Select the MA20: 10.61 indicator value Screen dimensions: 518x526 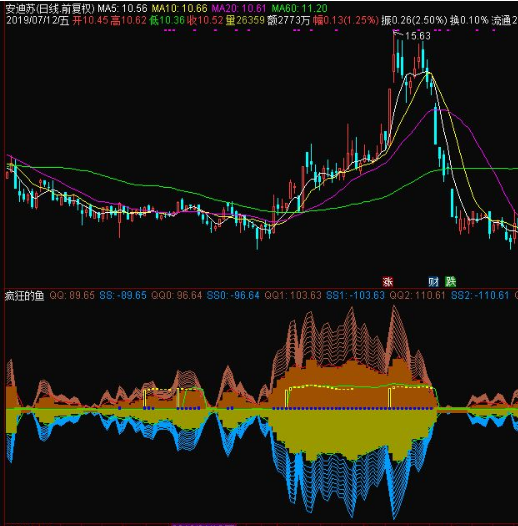pos(239,8)
